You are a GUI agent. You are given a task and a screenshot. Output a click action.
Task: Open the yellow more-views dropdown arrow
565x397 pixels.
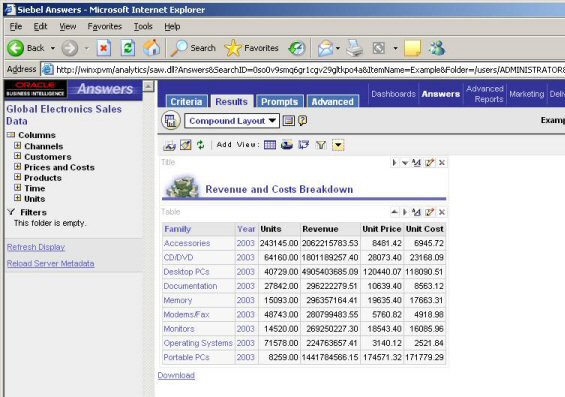click(338, 145)
